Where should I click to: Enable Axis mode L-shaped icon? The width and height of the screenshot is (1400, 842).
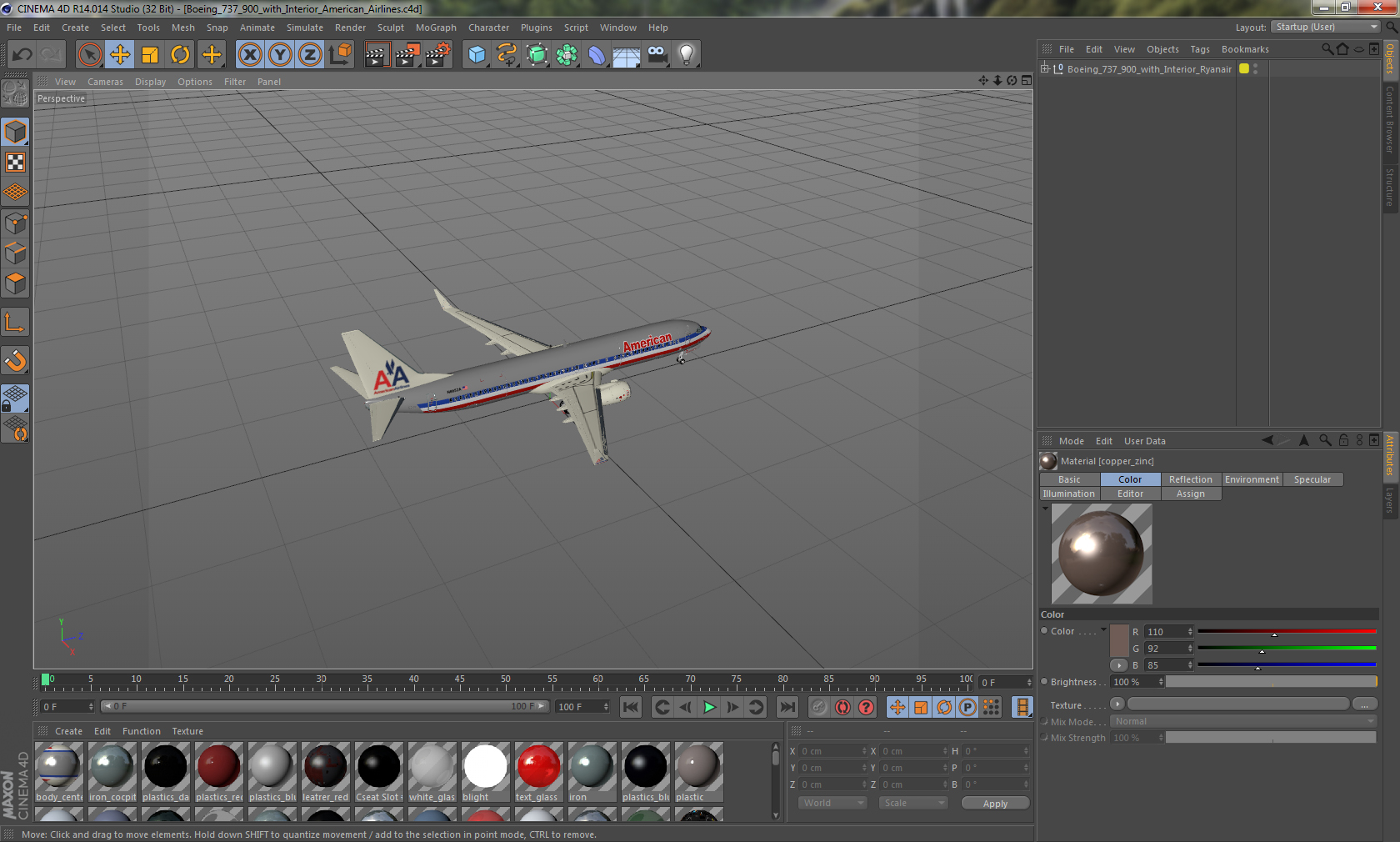[x=15, y=322]
